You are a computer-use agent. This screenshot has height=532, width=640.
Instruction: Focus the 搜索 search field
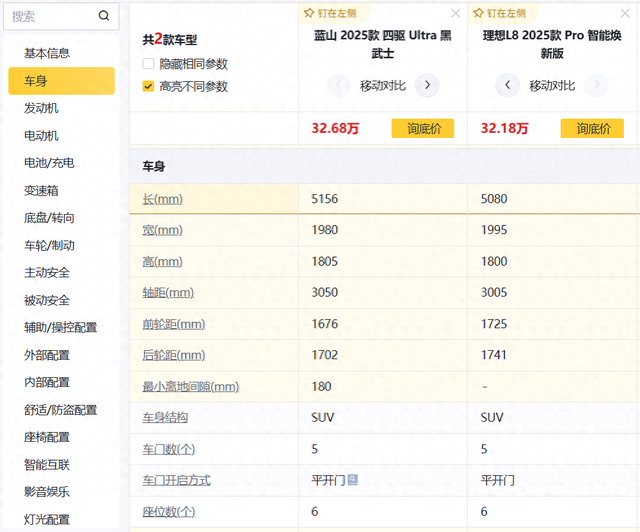click(61, 16)
